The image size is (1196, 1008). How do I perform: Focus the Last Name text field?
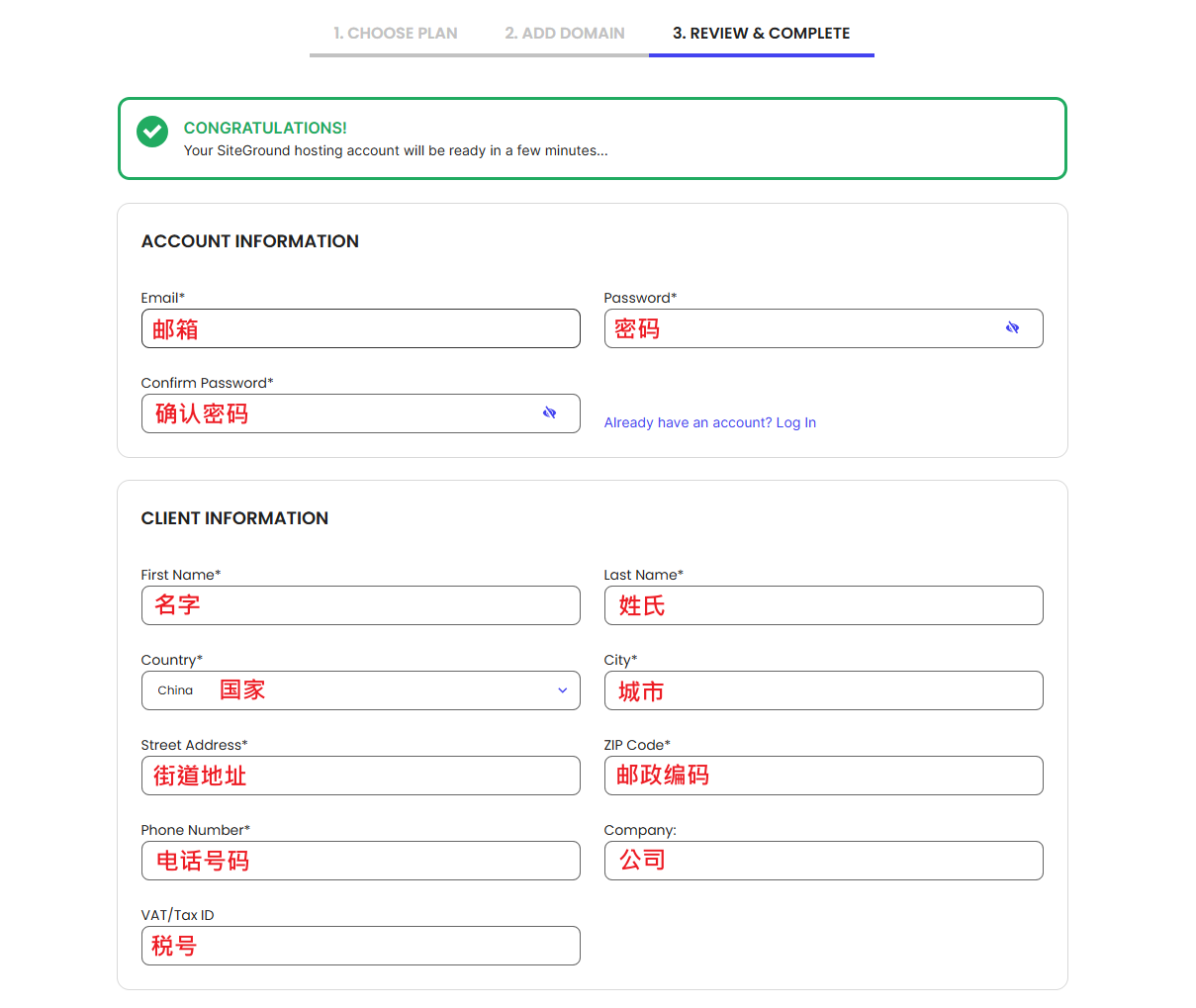tap(823, 605)
